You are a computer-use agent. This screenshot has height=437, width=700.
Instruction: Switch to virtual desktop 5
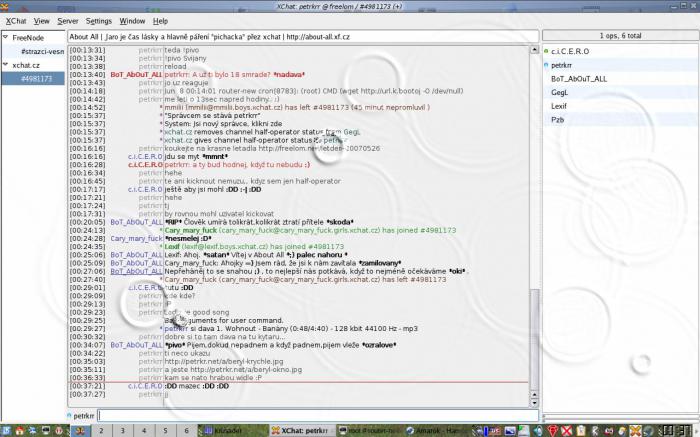[165, 431]
